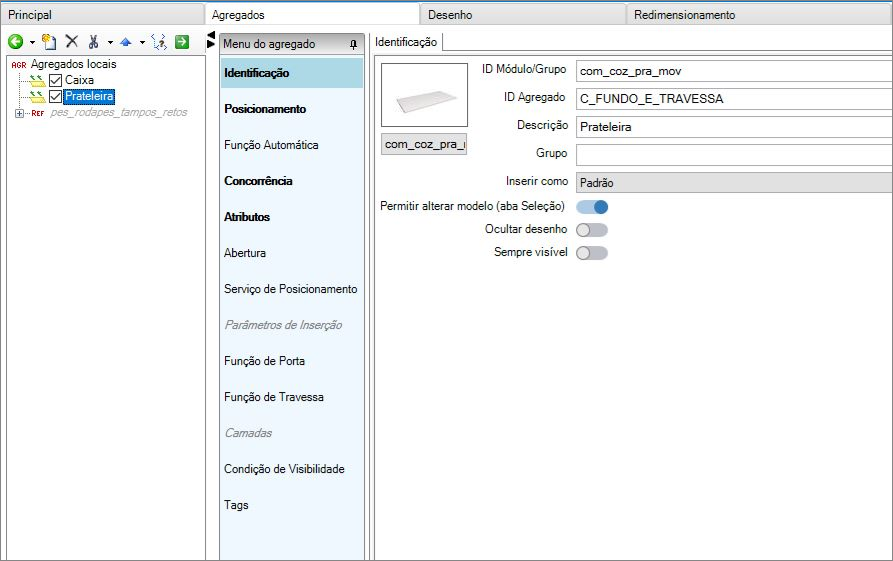Click the ID Agregado field
Screen dimensions: 893x561
coord(734,99)
